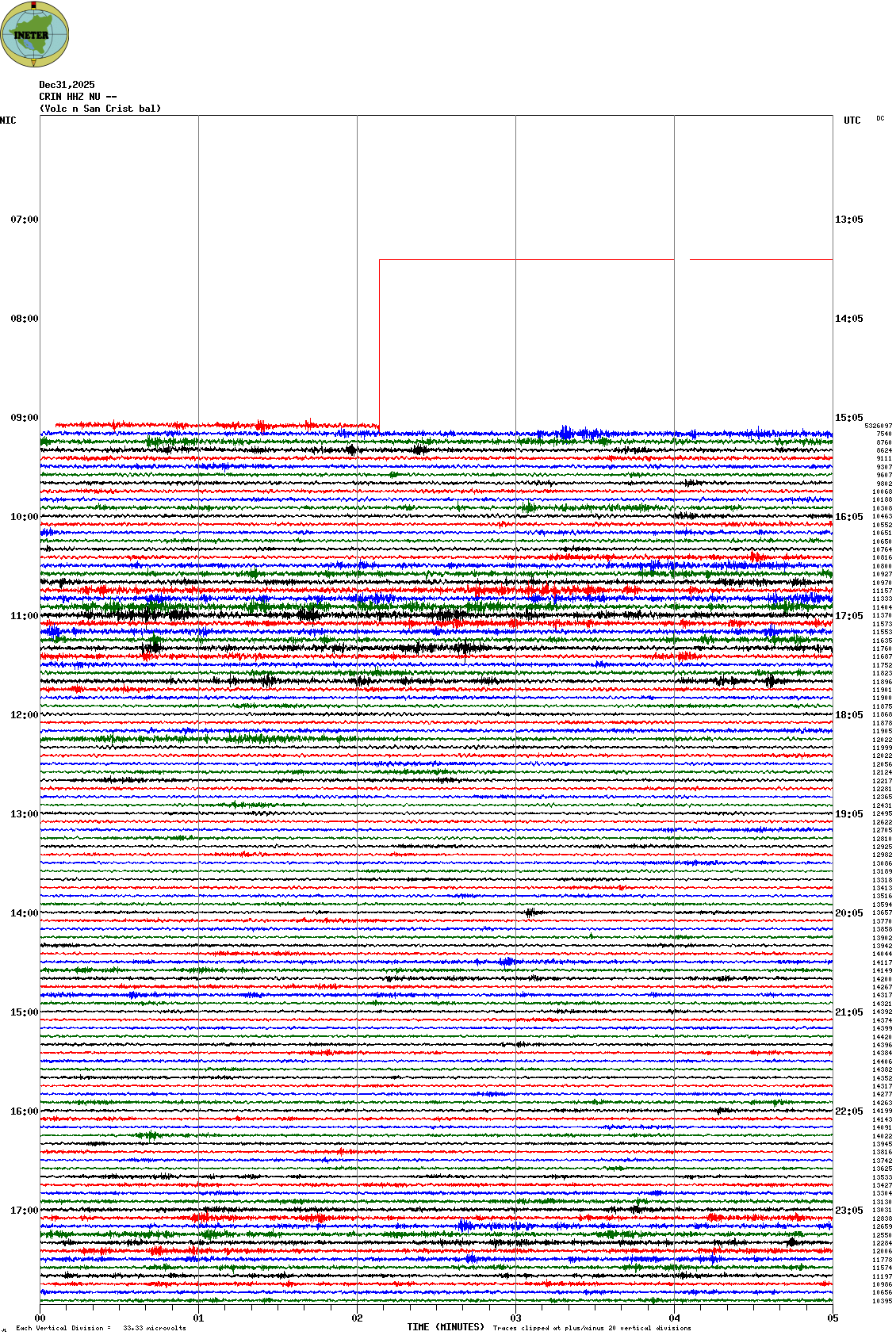Select the 09:00 local time marker
This screenshot has height=1339, width=896.
click(x=24, y=418)
